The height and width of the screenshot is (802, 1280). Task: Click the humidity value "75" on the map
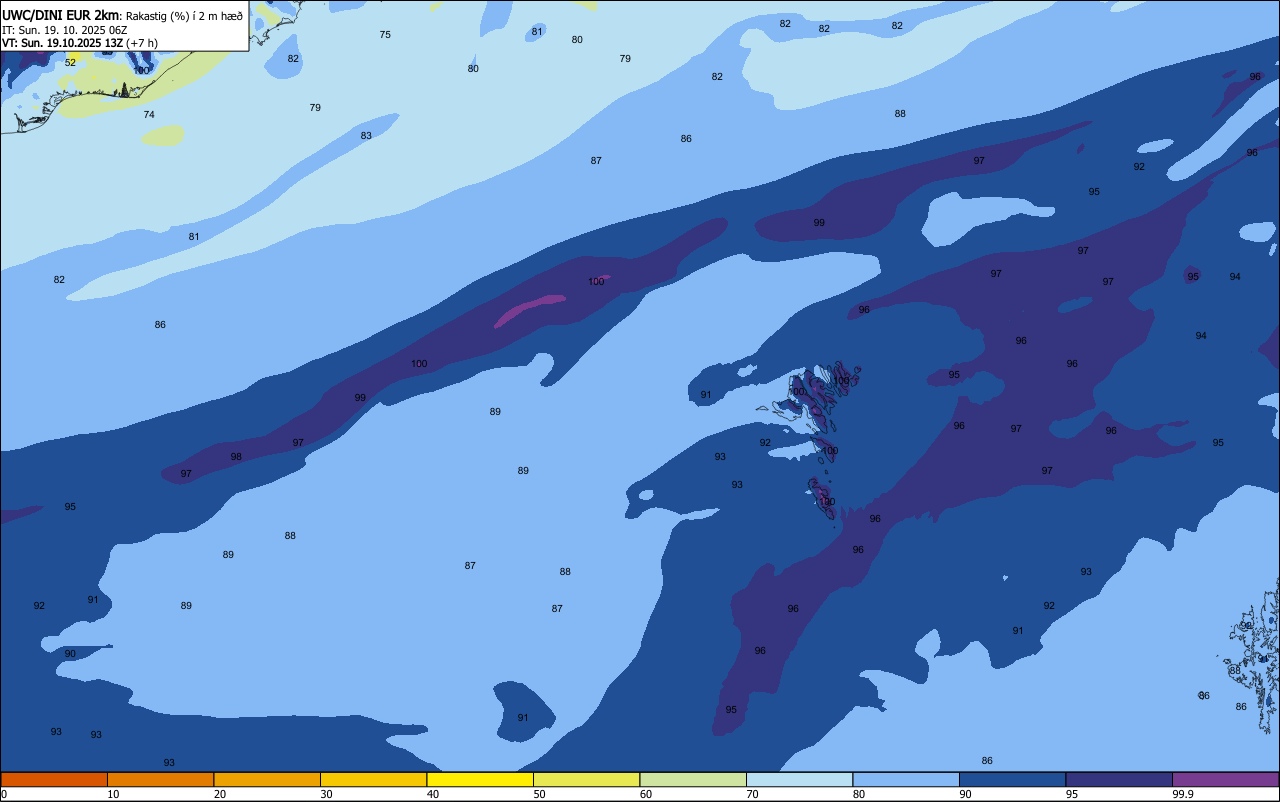click(385, 35)
